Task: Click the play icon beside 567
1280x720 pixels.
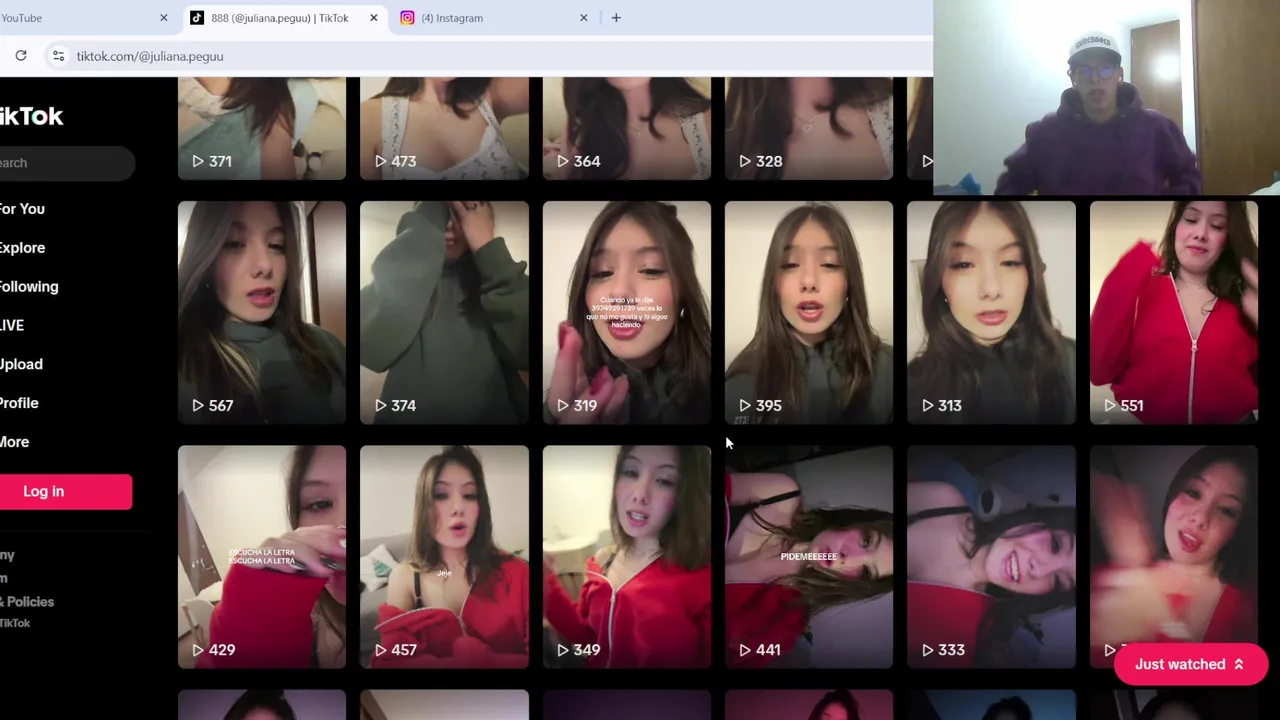Action: click(198, 405)
